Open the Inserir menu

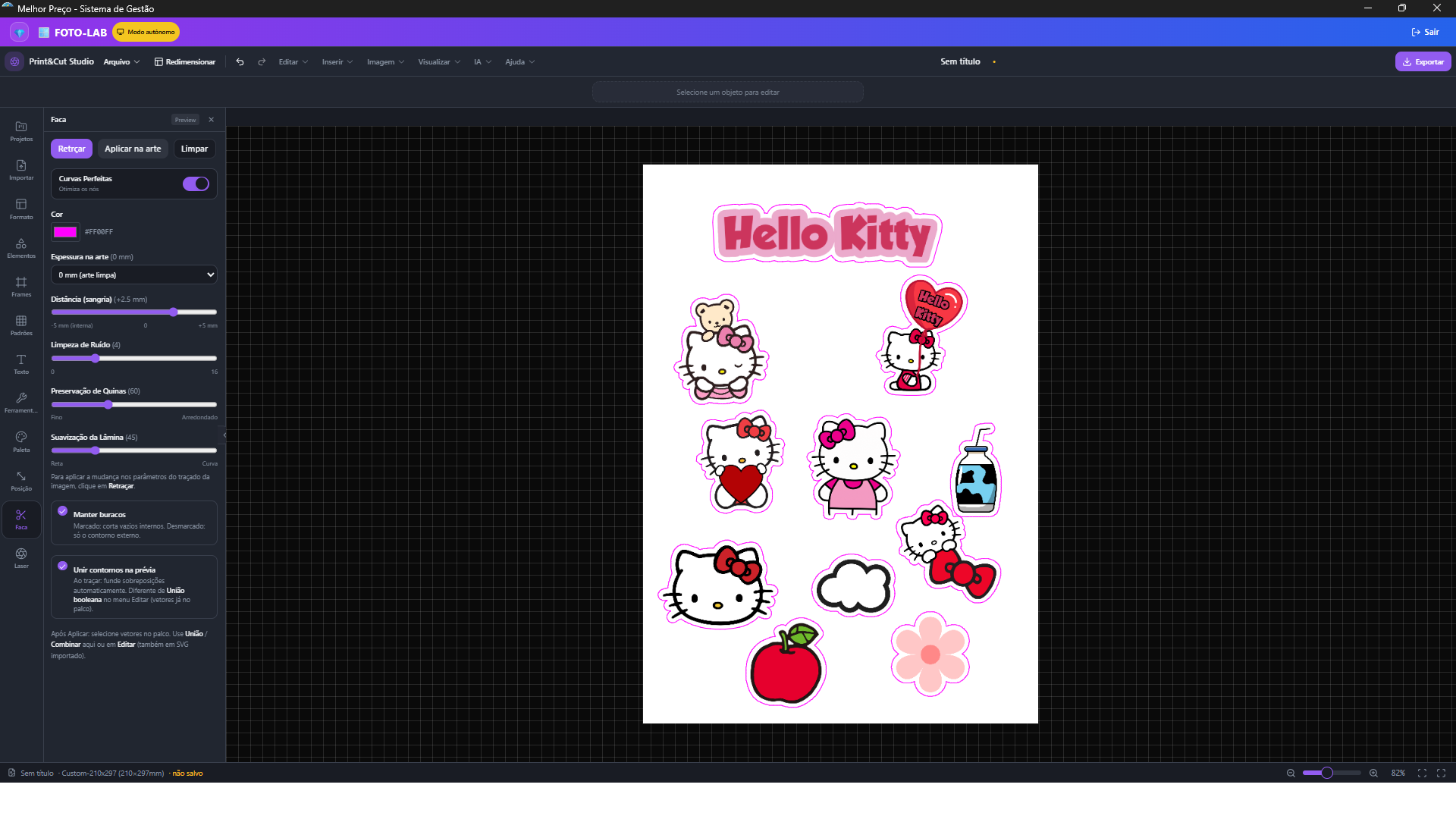[337, 62]
